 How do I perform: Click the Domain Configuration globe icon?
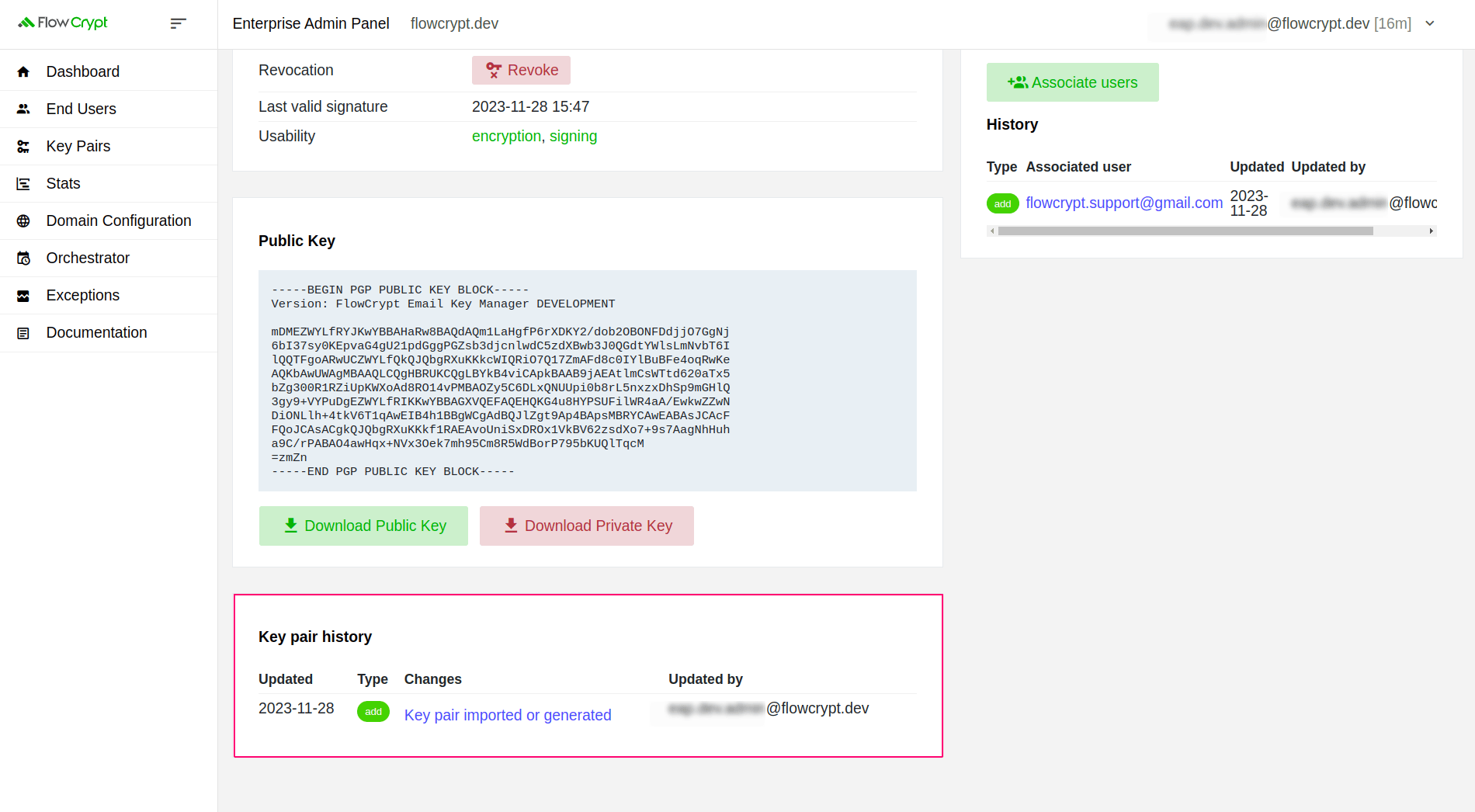pyautogui.click(x=23, y=221)
